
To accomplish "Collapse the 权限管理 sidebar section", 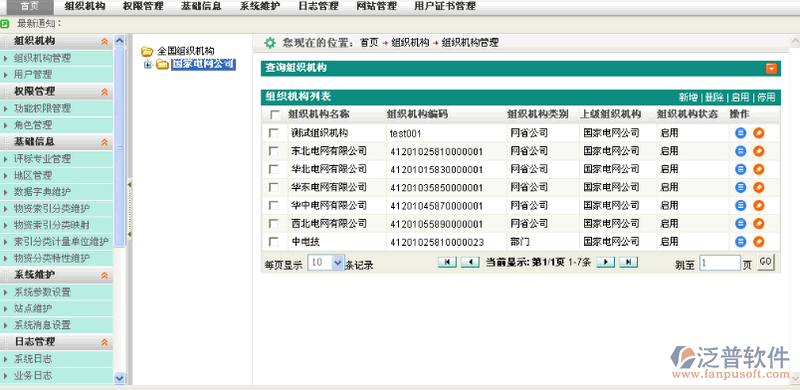I will coord(105,92).
